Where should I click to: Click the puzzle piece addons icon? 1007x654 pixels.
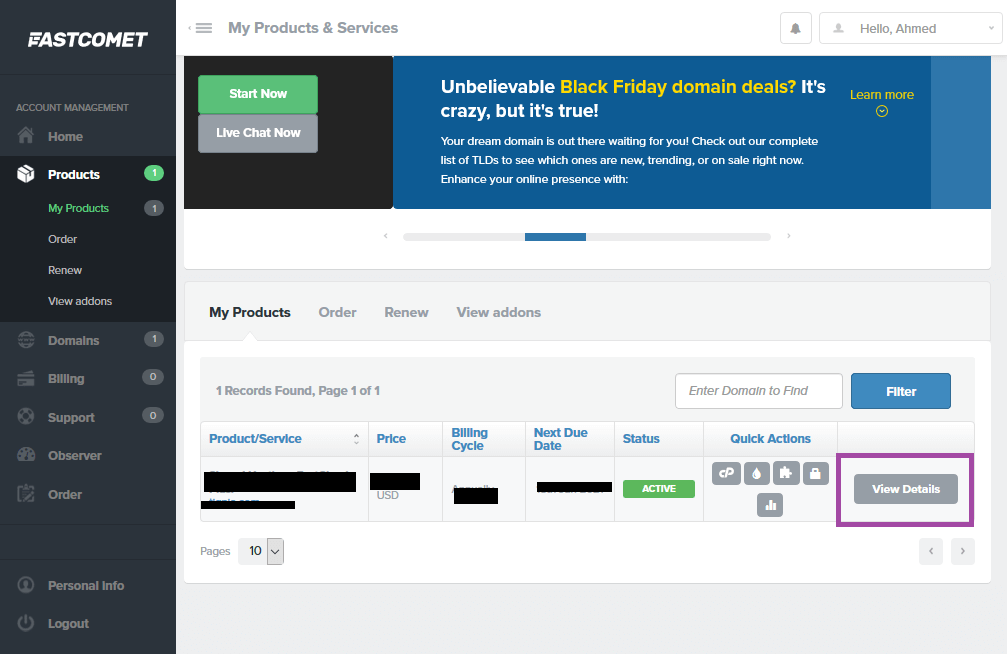786,473
